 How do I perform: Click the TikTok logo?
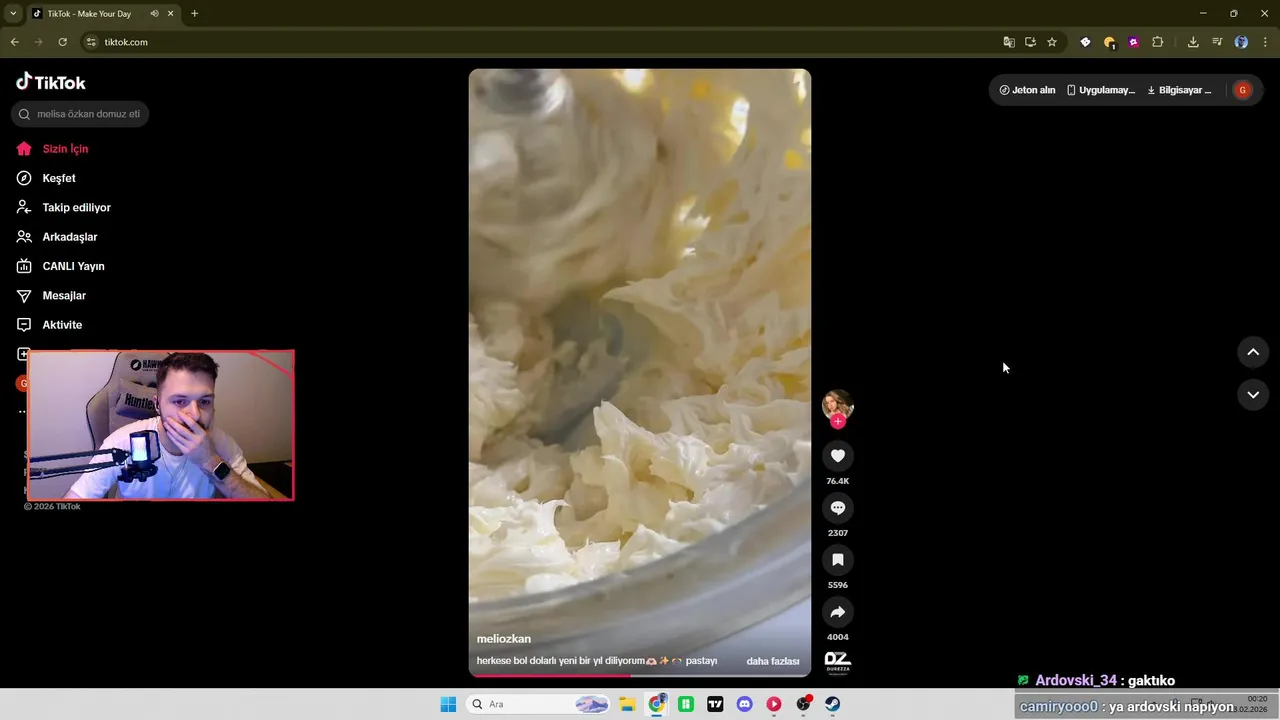click(51, 82)
